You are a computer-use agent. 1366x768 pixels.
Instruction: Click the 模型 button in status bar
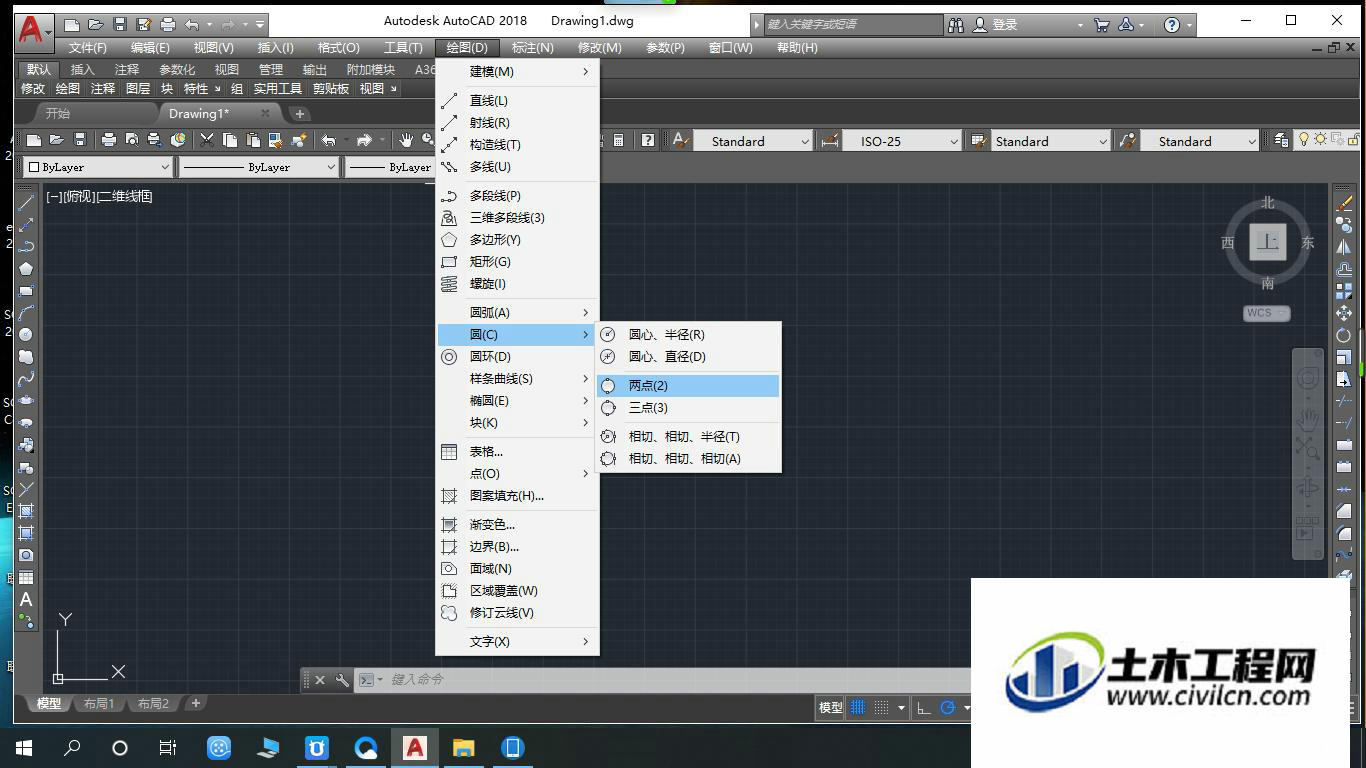[830, 707]
